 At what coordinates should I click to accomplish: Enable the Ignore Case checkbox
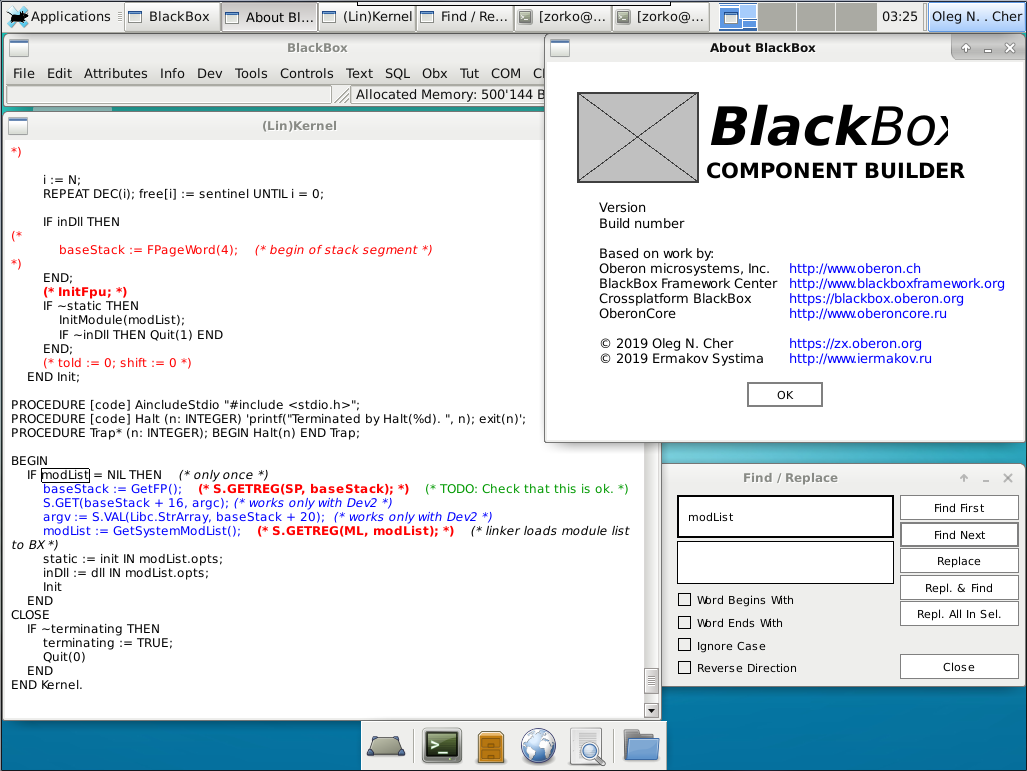coord(684,645)
